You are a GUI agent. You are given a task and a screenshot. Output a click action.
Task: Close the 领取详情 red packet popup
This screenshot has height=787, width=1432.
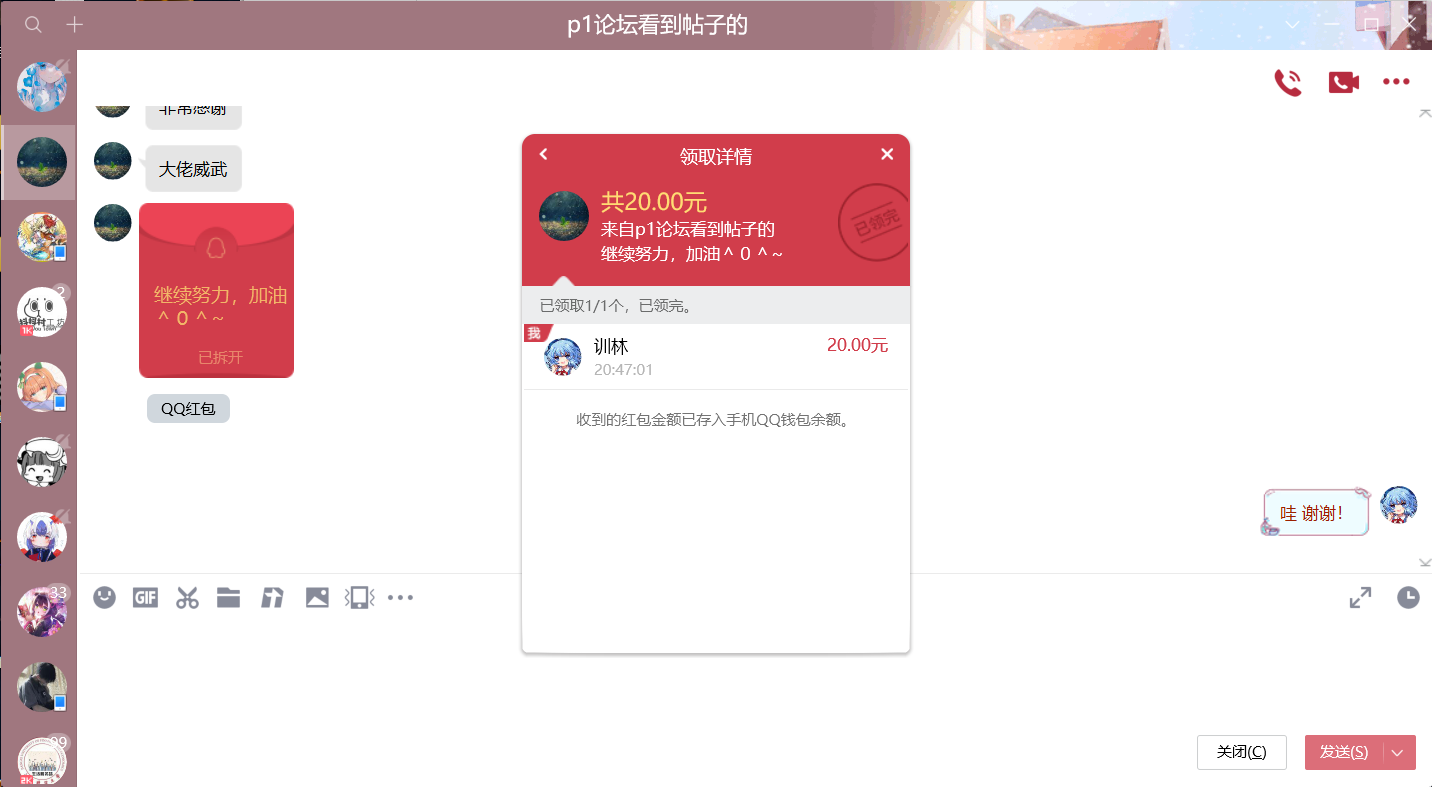pyautogui.click(x=887, y=154)
